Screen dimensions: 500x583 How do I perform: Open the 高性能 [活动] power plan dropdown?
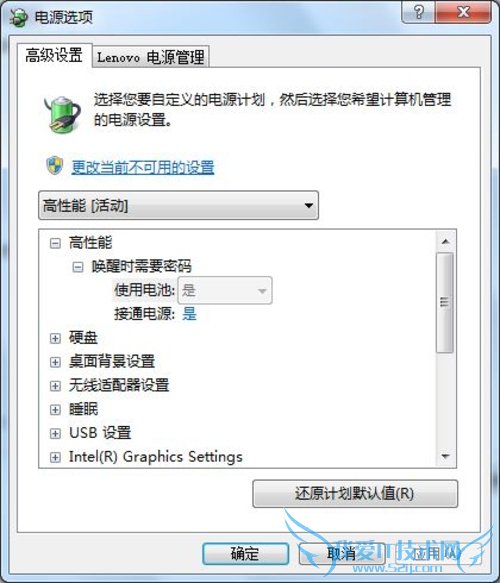click(x=178, y=205)
